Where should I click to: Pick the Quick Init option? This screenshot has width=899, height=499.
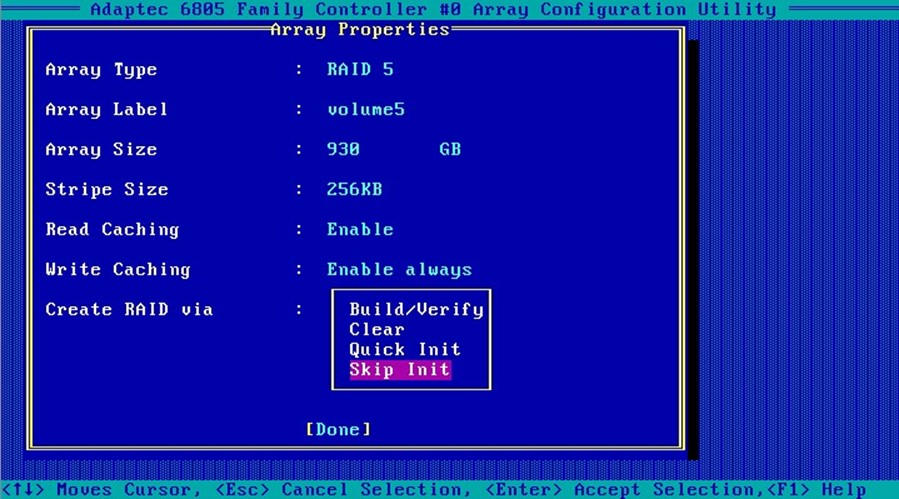tap(405, 350)
